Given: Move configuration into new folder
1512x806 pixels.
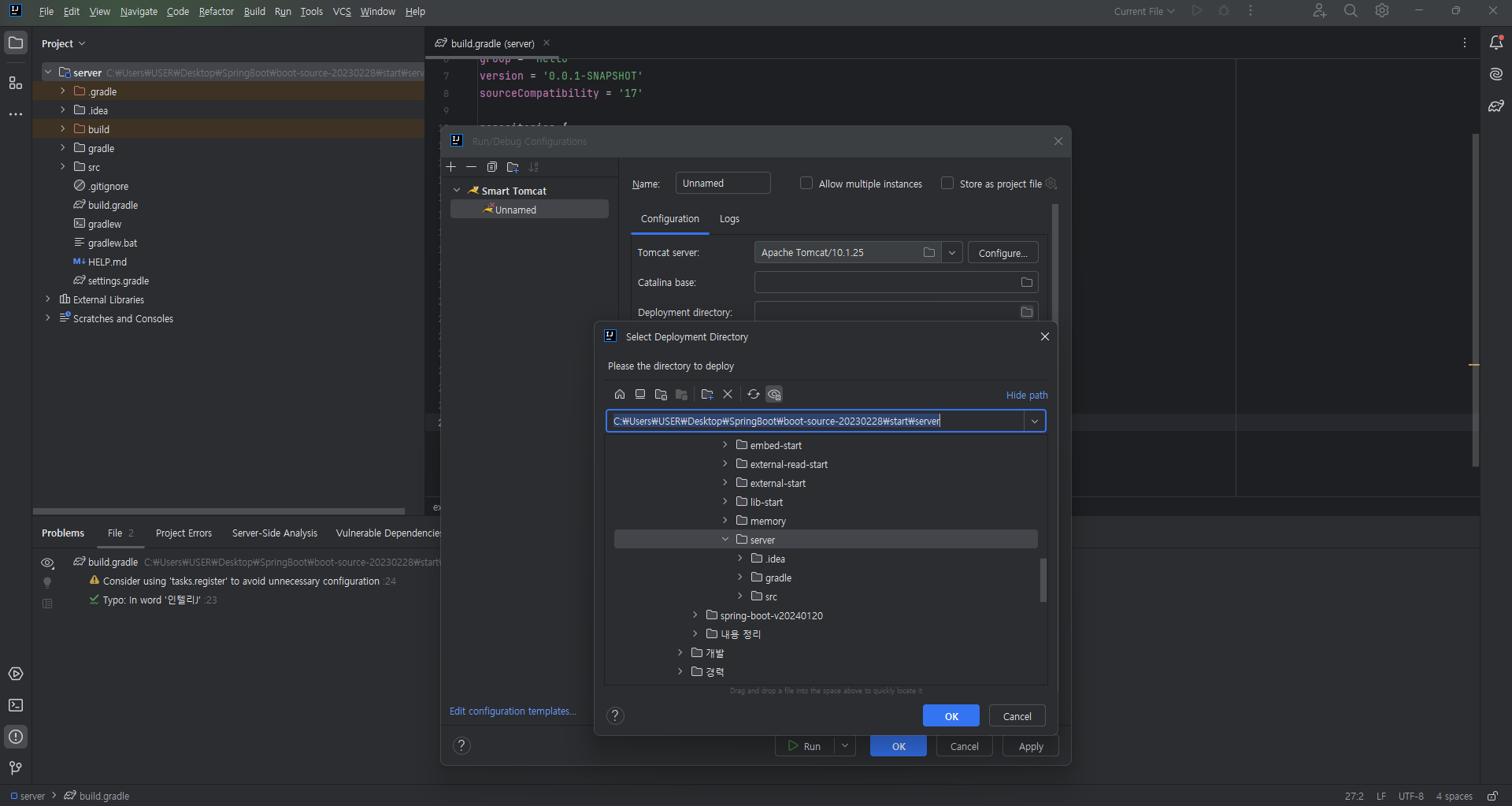Looking at the screenshot, I should click(x=513, y=167).
